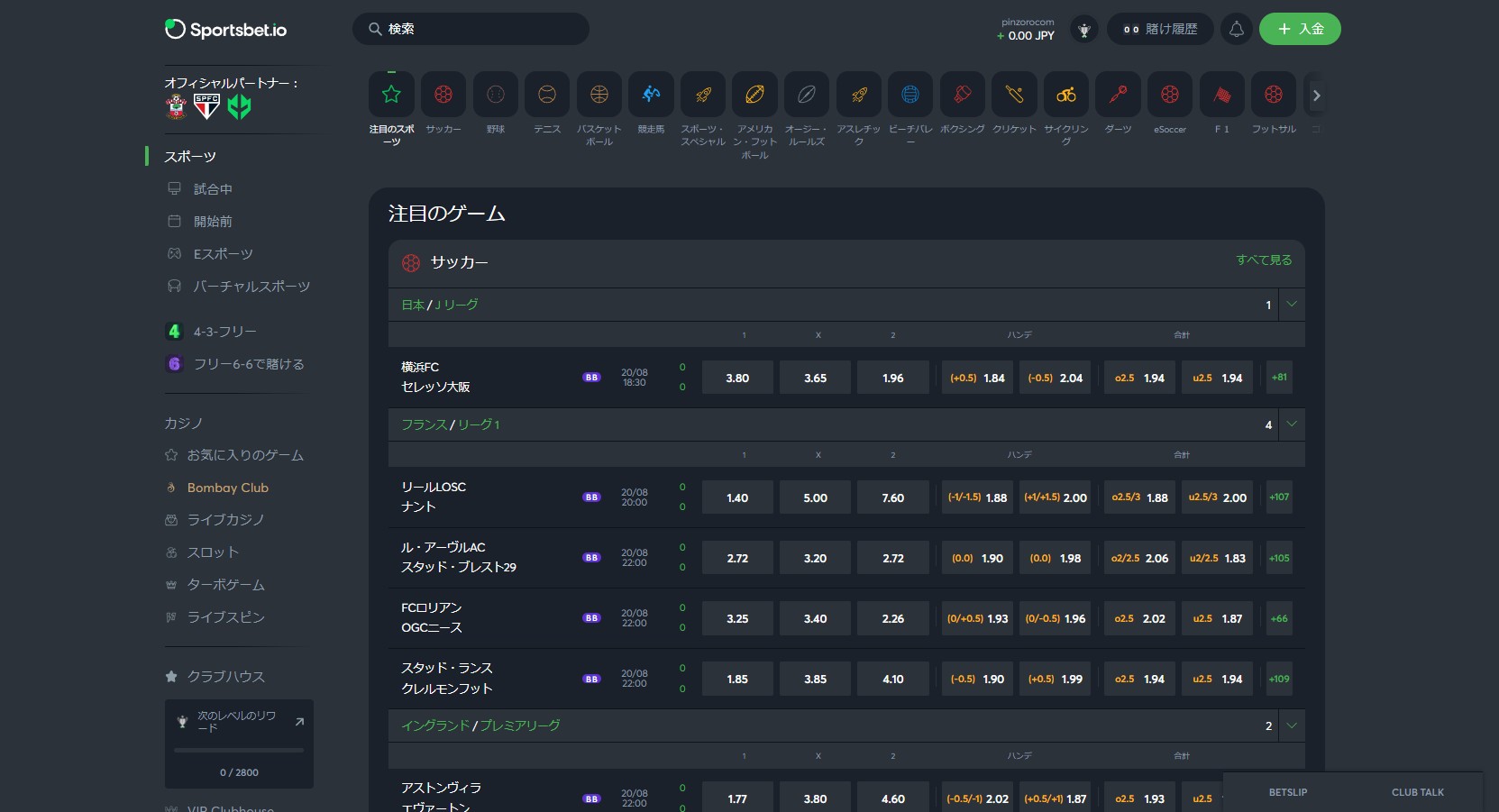Open 試合中 (live) in sidebar
Viewport: 1499px width, 812px height.
click(213, 189)
